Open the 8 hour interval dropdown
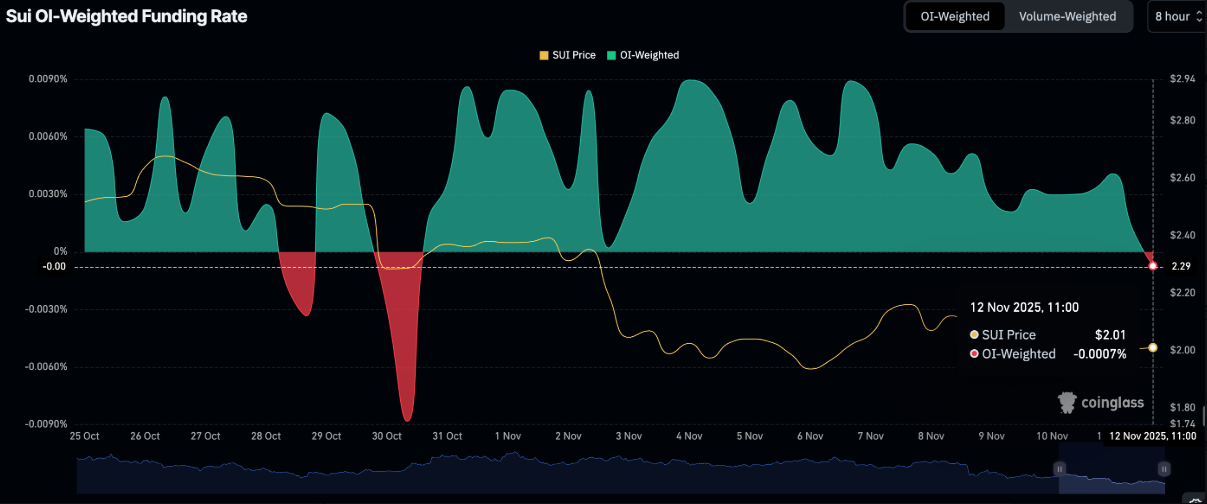 point(1176,16)
